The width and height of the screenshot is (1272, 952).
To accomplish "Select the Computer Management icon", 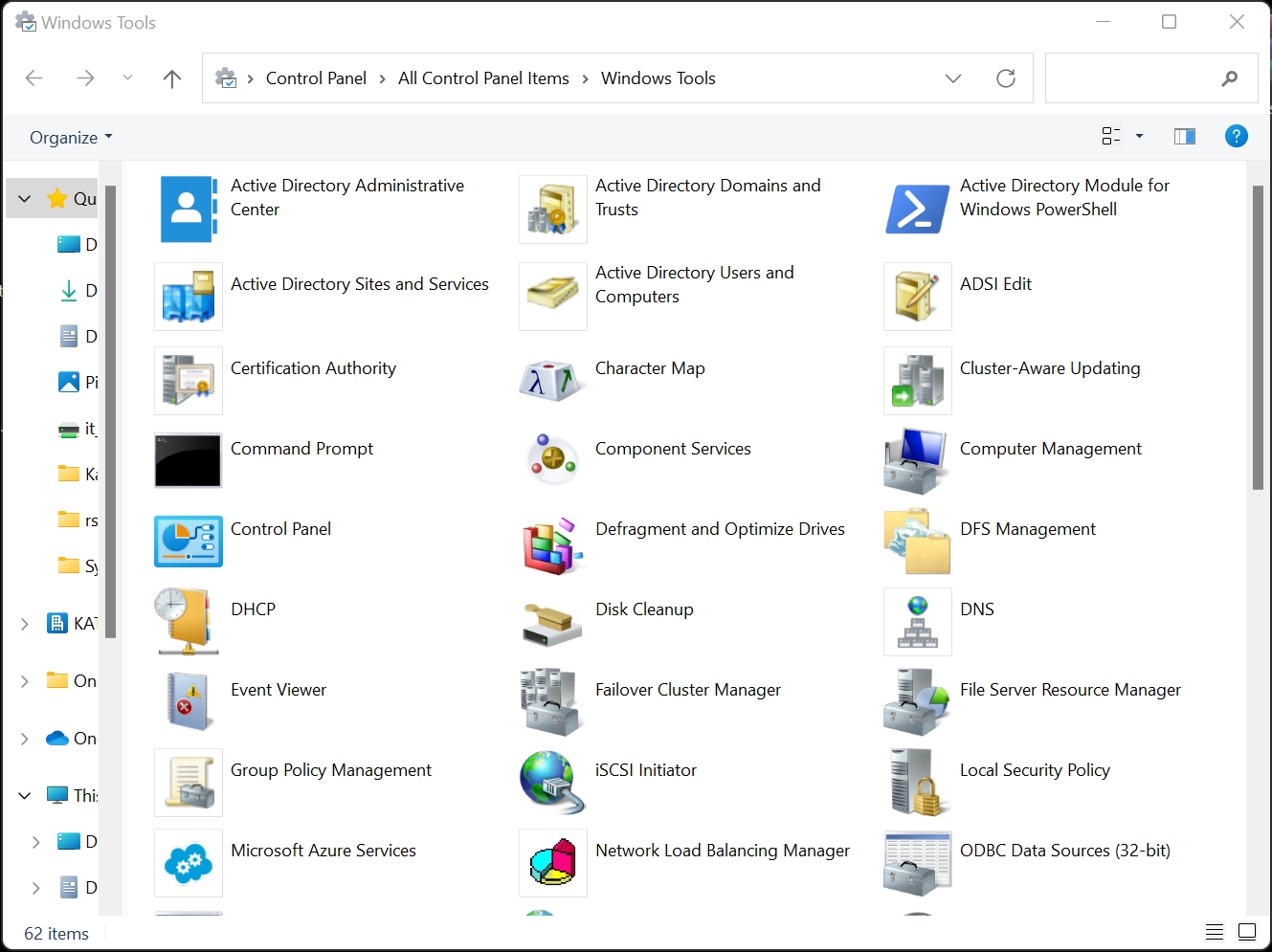I will click(918, 461).
